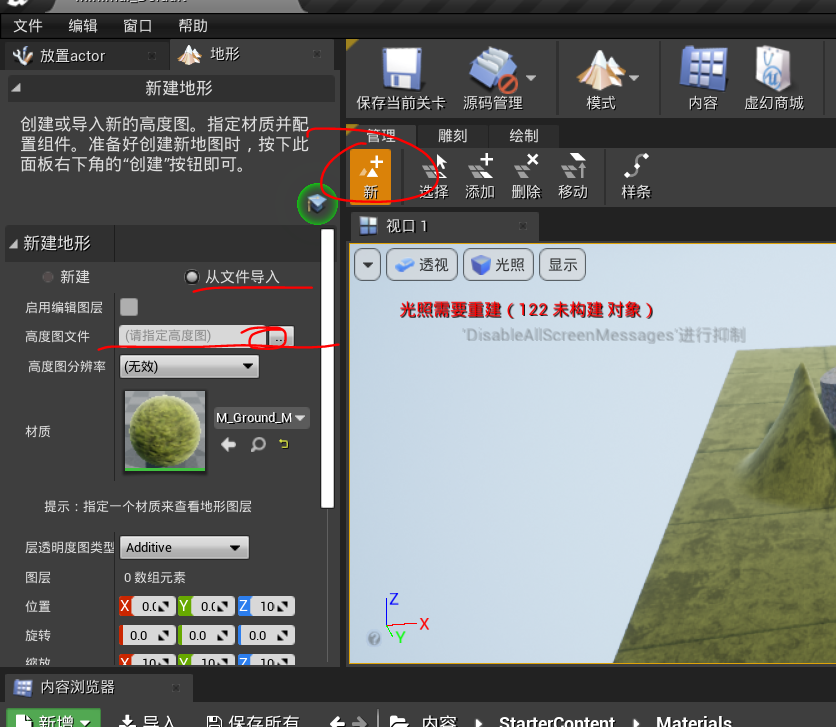Click the 旋转 second value field
This screenshot has width=836, height=727.
pyautogui.click(x=206, y=635)
